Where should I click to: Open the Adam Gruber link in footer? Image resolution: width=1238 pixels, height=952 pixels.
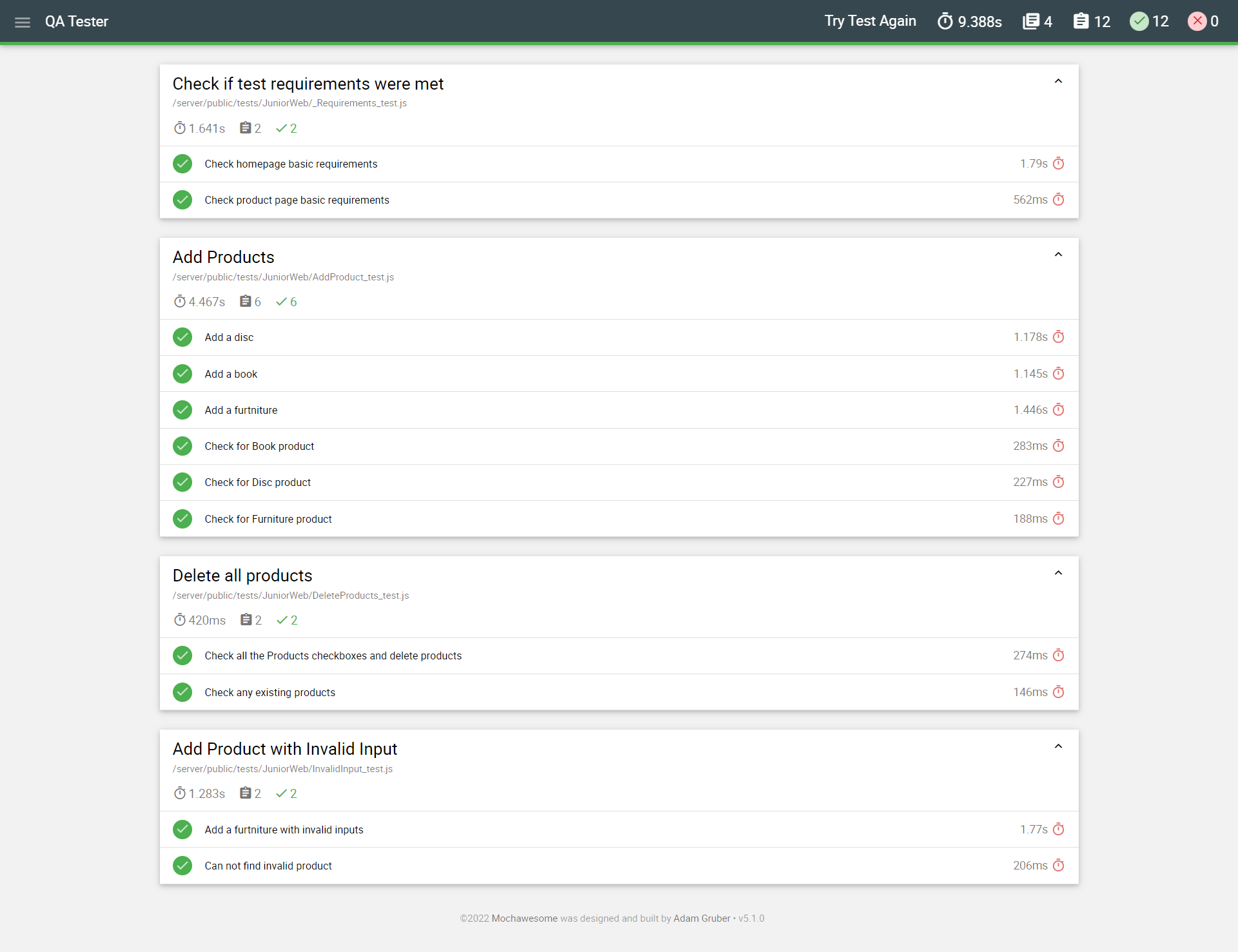point(702,918)
